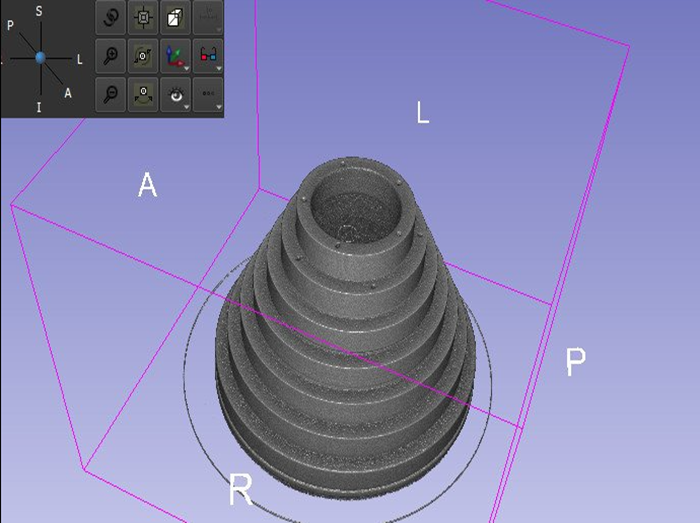
Task: Click A on the axis direction widget
Action: tap(67, 93)
